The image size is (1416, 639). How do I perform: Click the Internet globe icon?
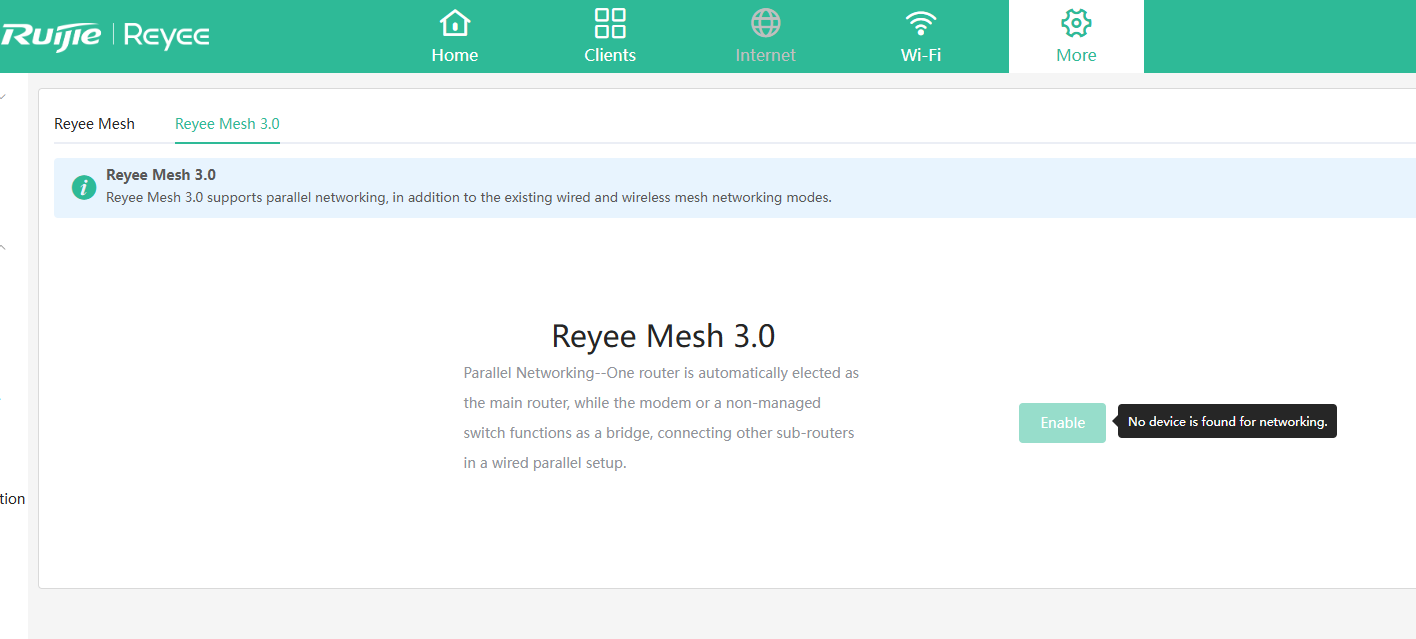(x=766, y=22)
